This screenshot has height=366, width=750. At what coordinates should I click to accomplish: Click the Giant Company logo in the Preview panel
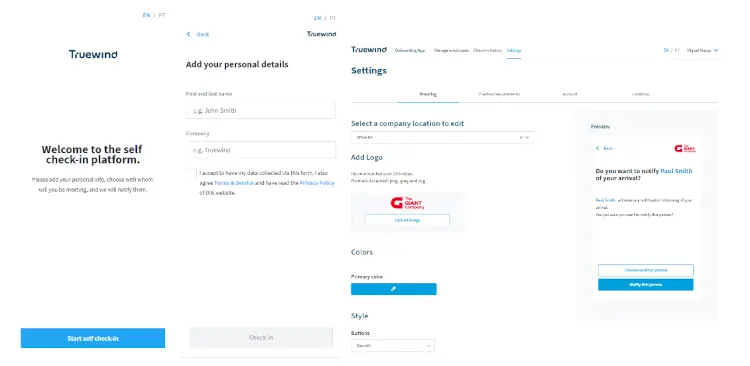(685, 149)
